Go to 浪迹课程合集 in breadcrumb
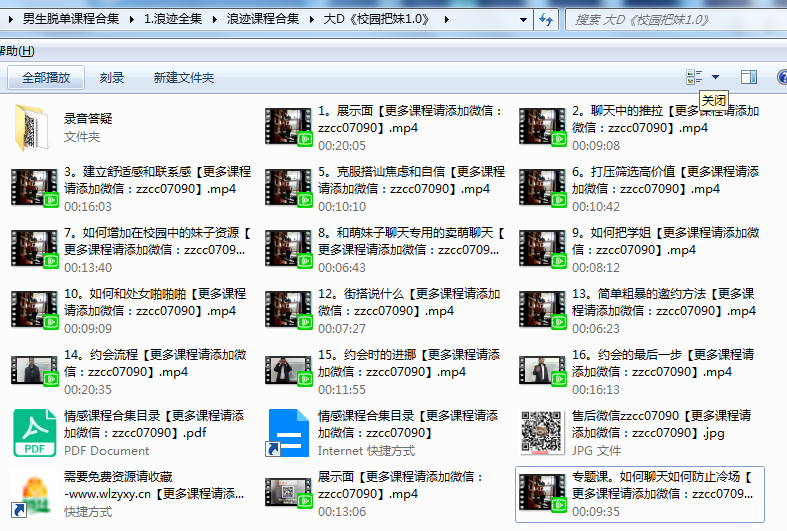Viewport: 787px width, 531px height. pos(263,19)
